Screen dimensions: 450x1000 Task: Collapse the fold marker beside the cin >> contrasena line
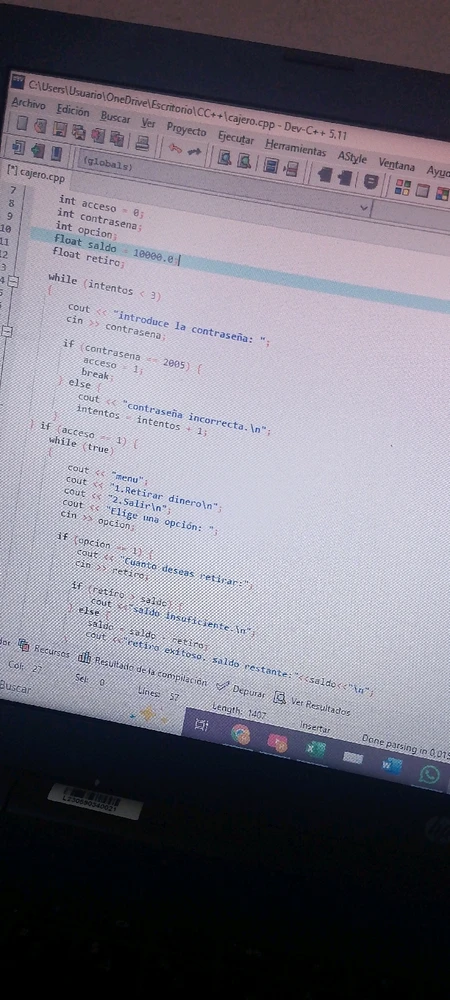[x=8, y=331]
